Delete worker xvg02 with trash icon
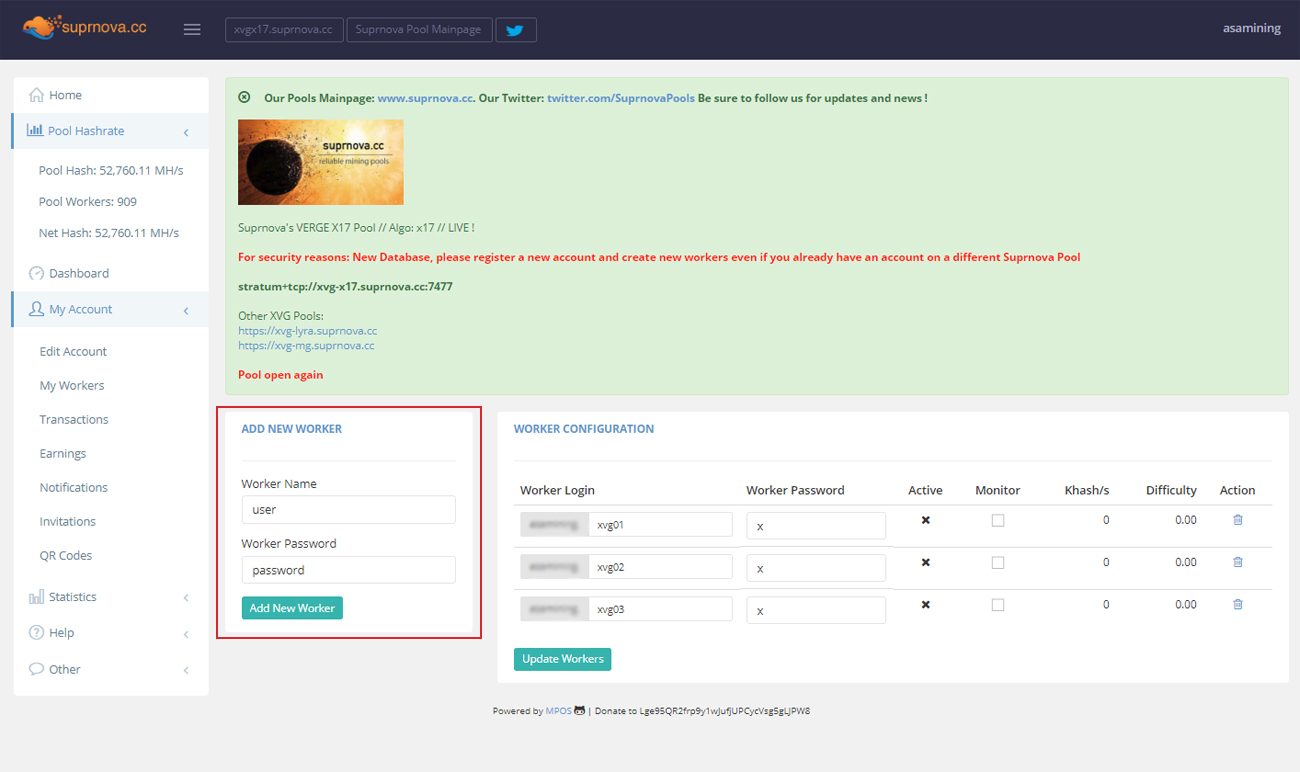This screenshot has height=772, width=1300. [x=1238, y=562]
